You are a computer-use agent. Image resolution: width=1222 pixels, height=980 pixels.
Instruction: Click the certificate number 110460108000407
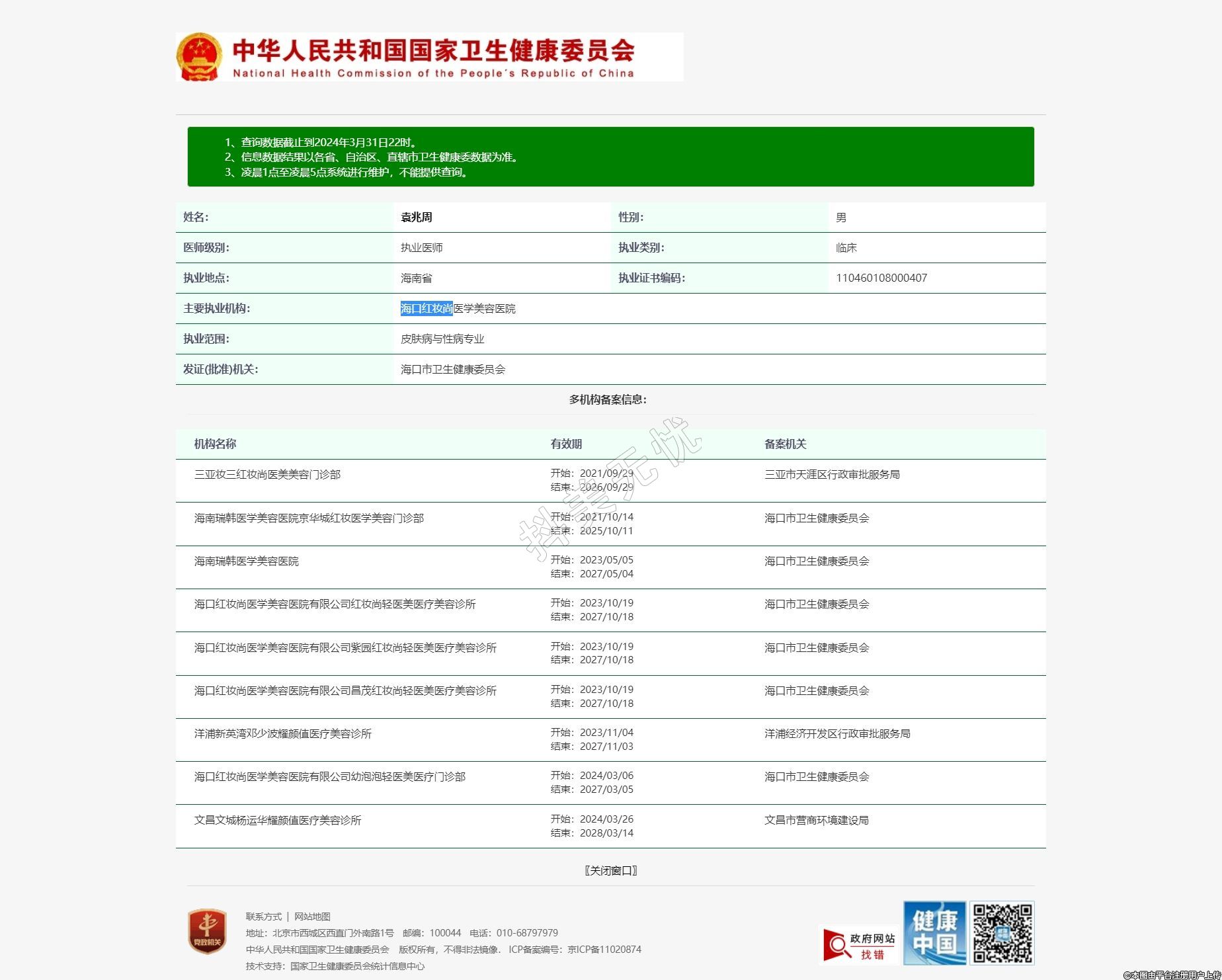(x=881, y=278)
